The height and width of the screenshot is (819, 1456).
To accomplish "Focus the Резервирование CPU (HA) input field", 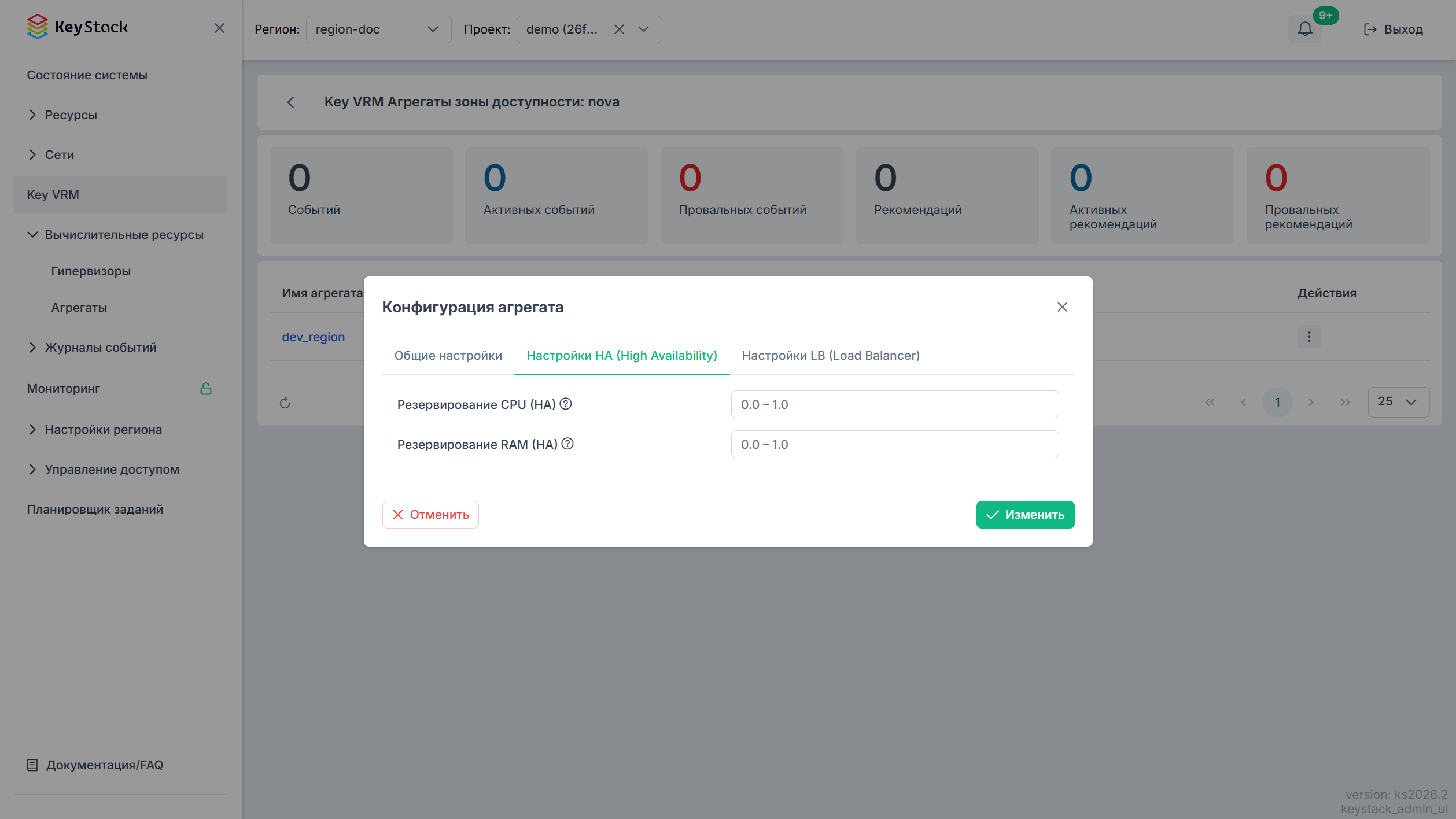I will [x=894, y=404].
